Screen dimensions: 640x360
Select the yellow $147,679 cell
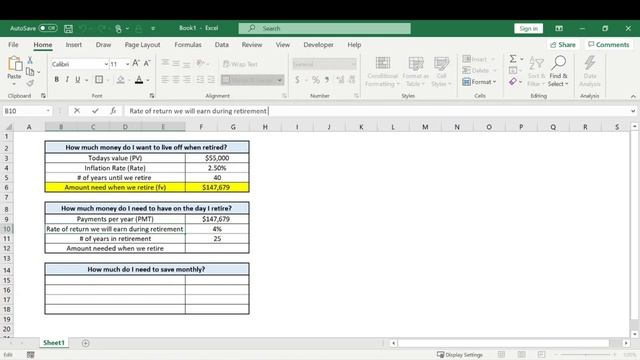coord(217,187)
